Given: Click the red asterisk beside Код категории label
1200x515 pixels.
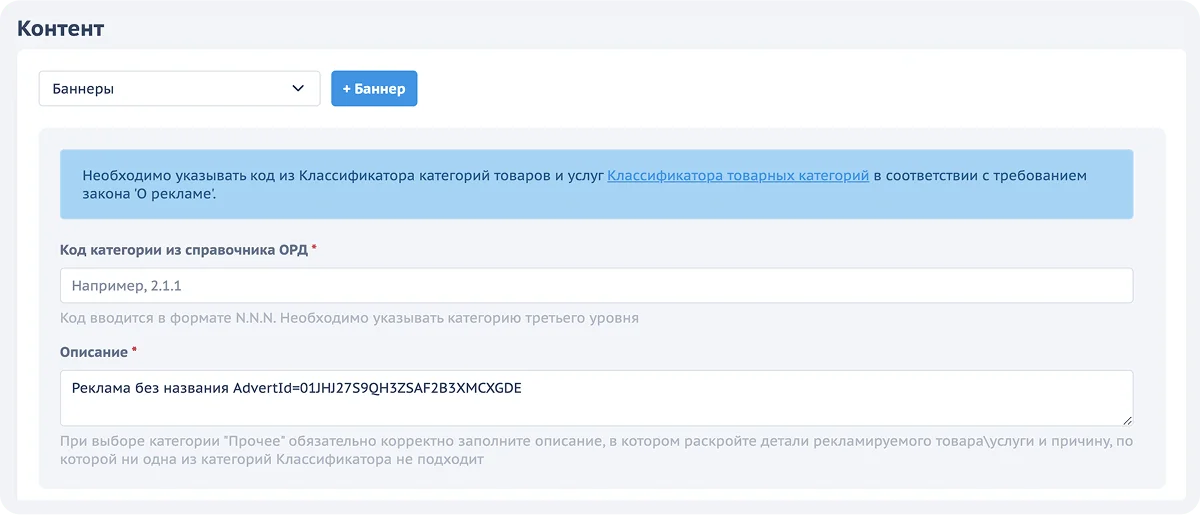Looking at the screenshot, I should coord(314,249).
